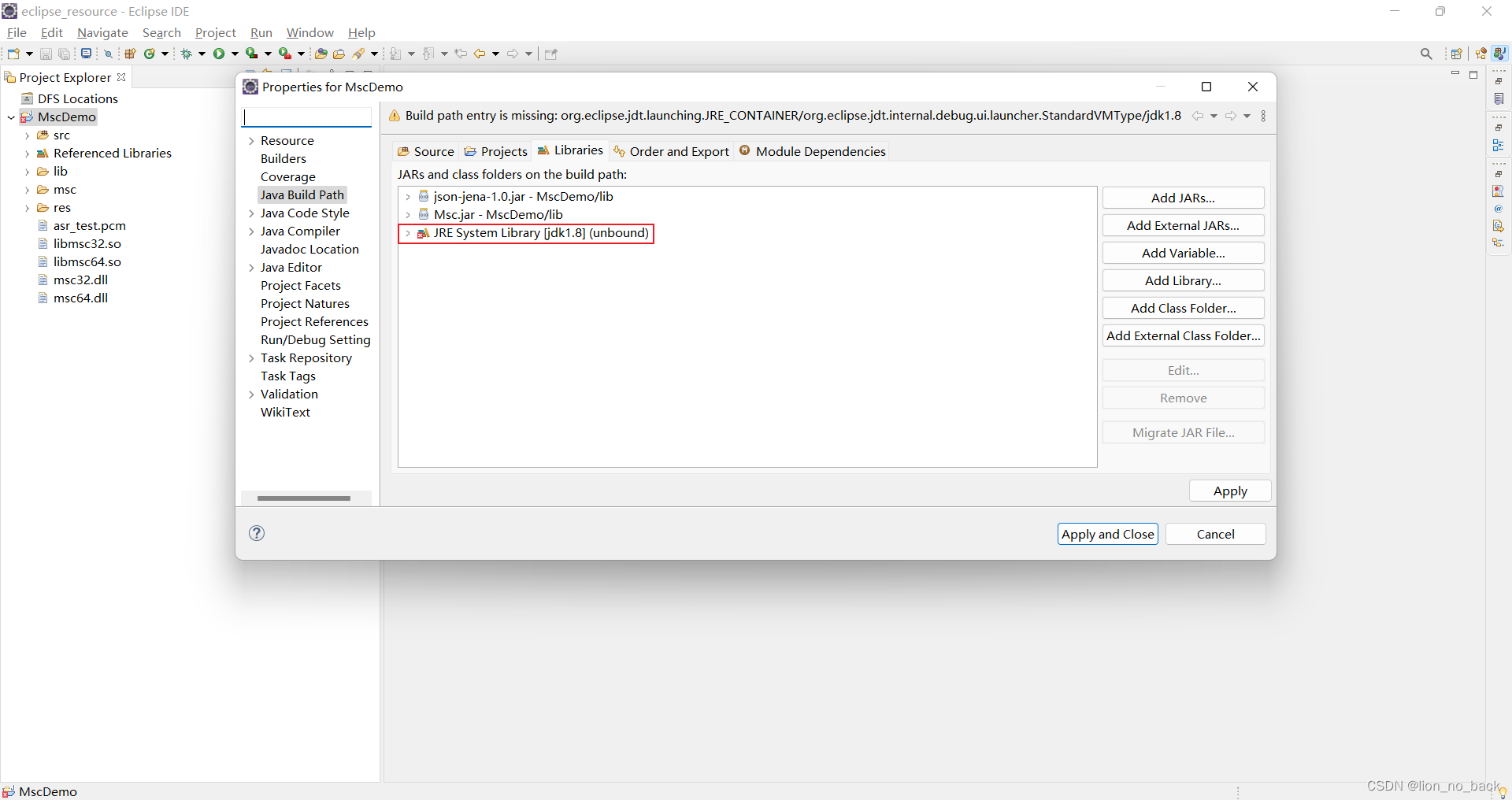The height and width of the screenshot is (800, 1512).
Task: Open the Task List view icon in right trim
Action: click(1499, 99)
